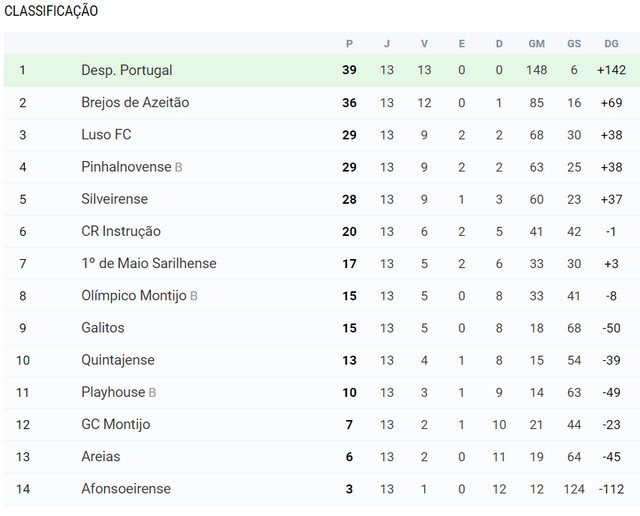
Task: Select the CLASSIFICAÇÃO section heading
Action: point(51,11)
